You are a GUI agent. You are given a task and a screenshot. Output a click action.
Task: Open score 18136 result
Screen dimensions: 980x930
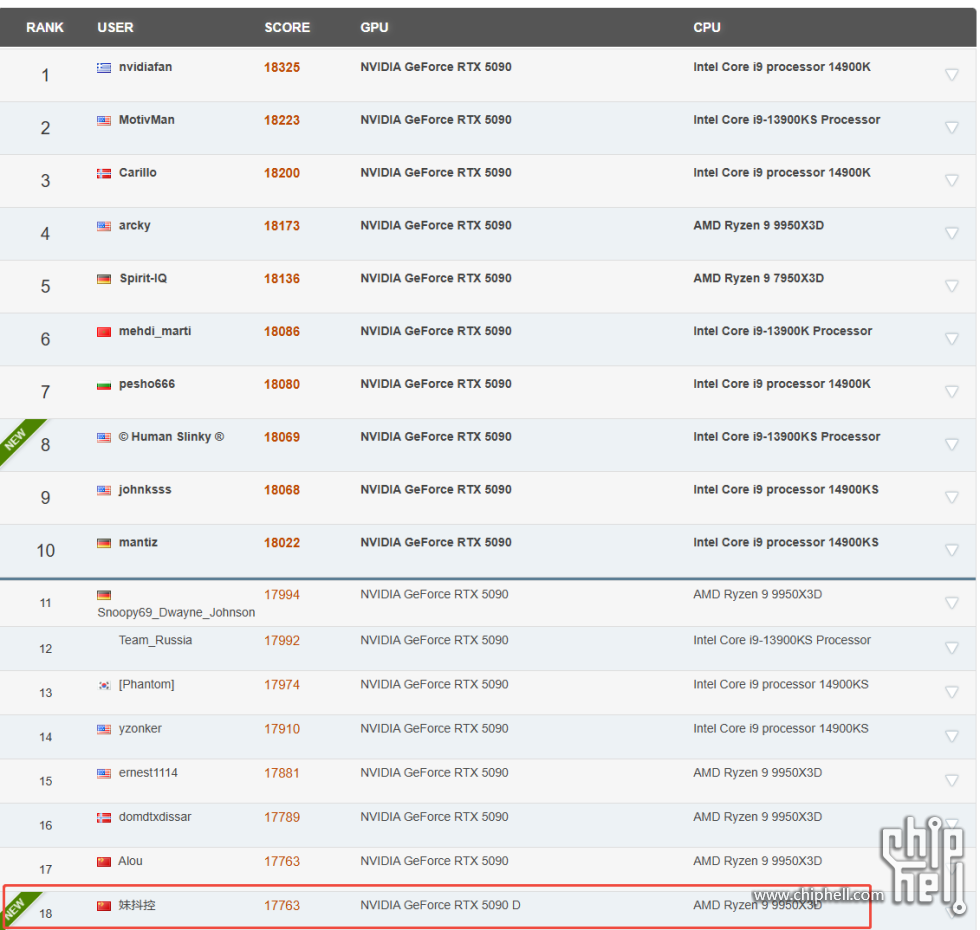pyautogui.click(x=282, y=279)
